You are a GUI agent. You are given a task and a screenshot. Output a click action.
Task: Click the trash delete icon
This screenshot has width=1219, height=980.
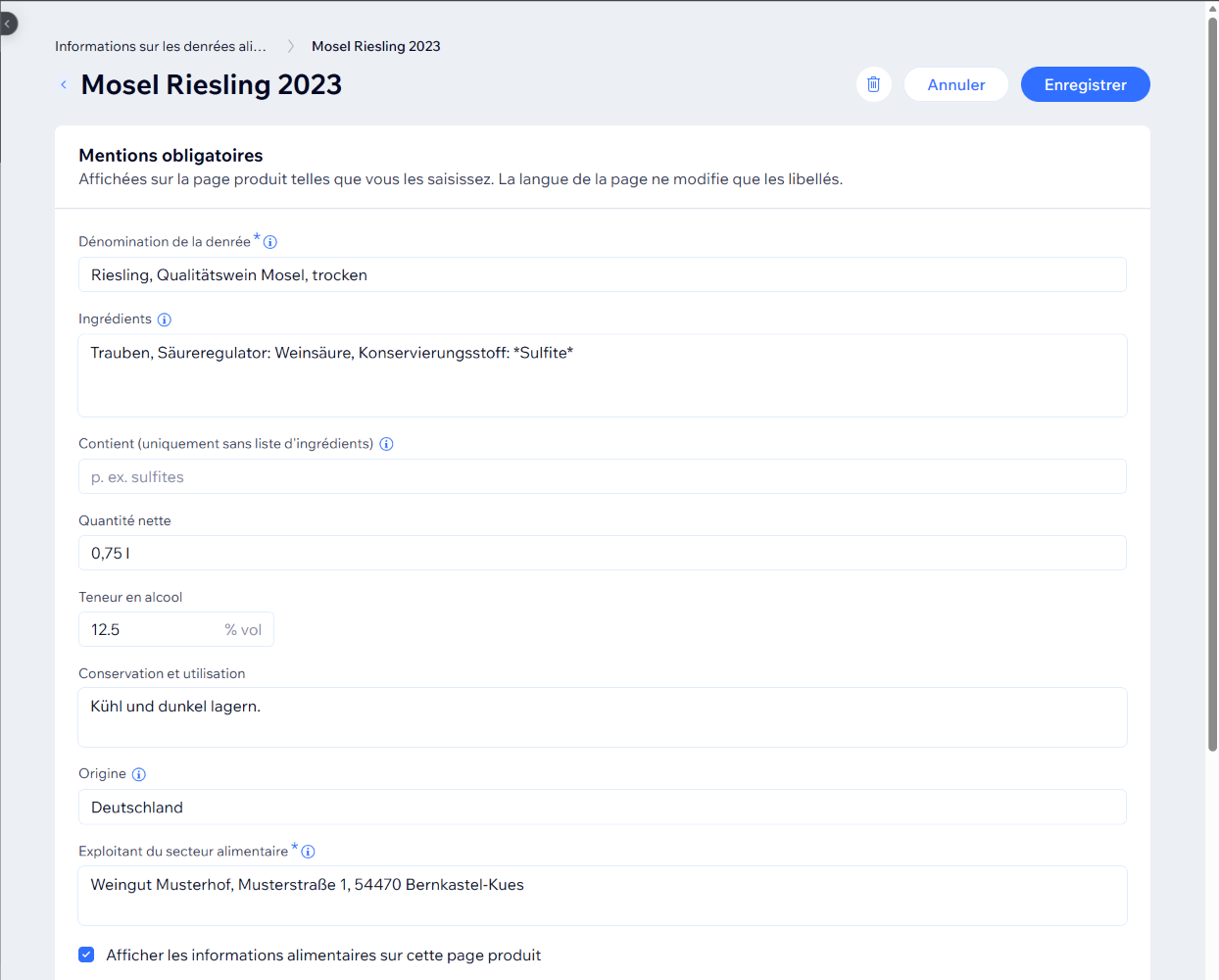[873, 84]
